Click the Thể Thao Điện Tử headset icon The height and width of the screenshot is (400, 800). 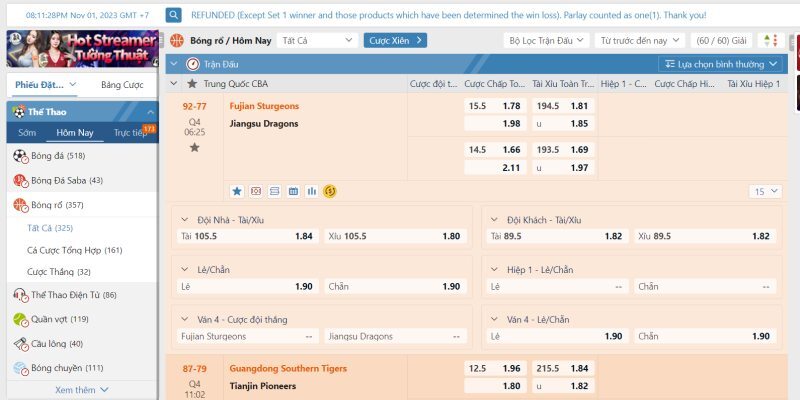(x=20, y=294)
